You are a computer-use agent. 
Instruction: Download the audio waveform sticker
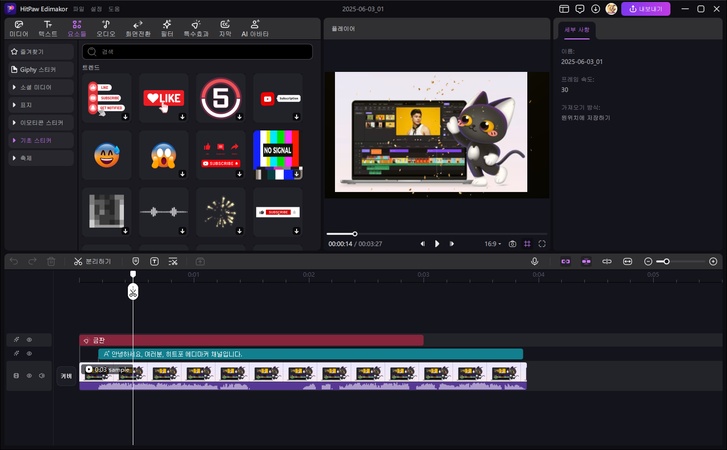pos(182,231)
